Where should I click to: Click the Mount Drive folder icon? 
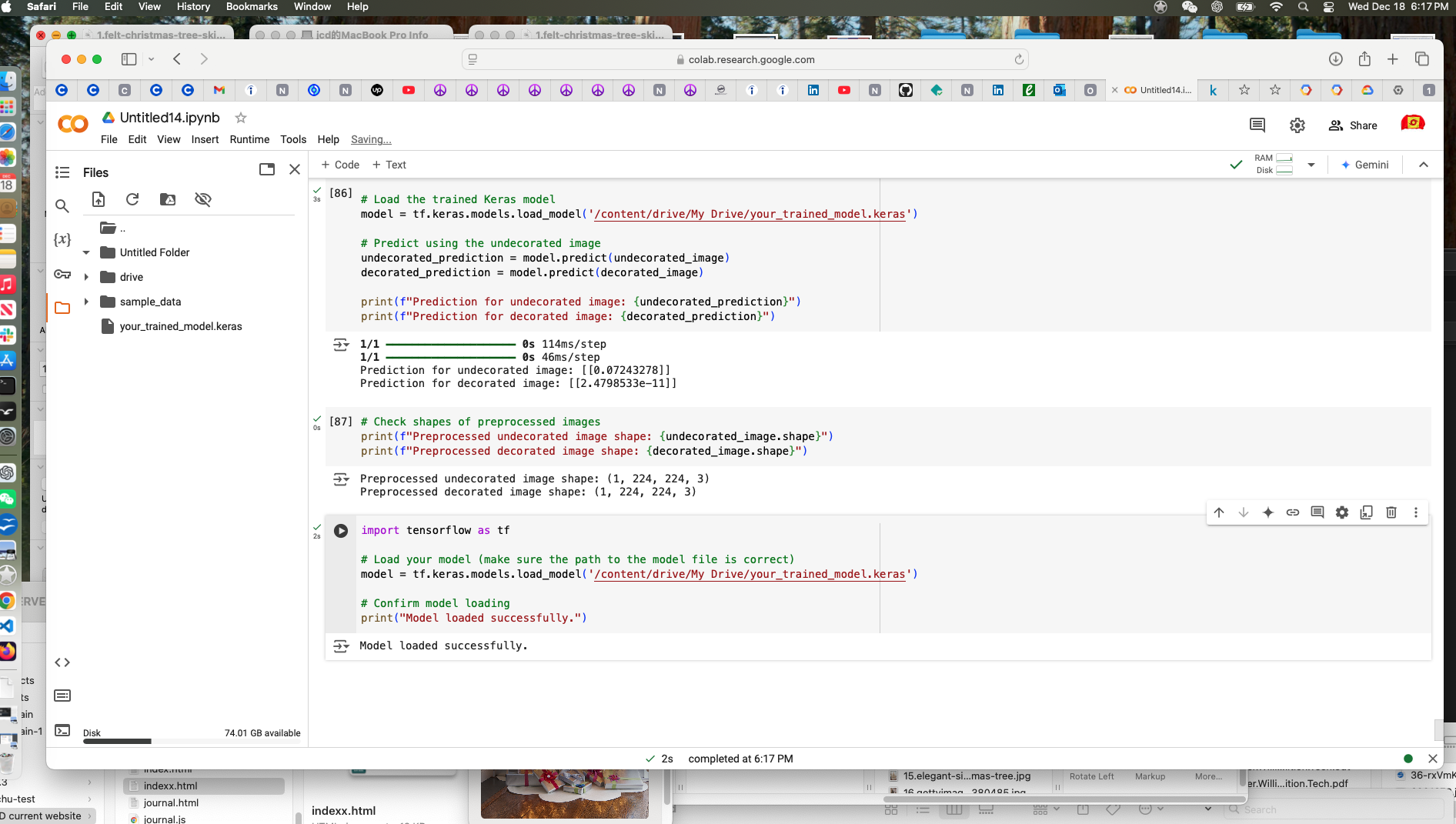pos(168,199)
